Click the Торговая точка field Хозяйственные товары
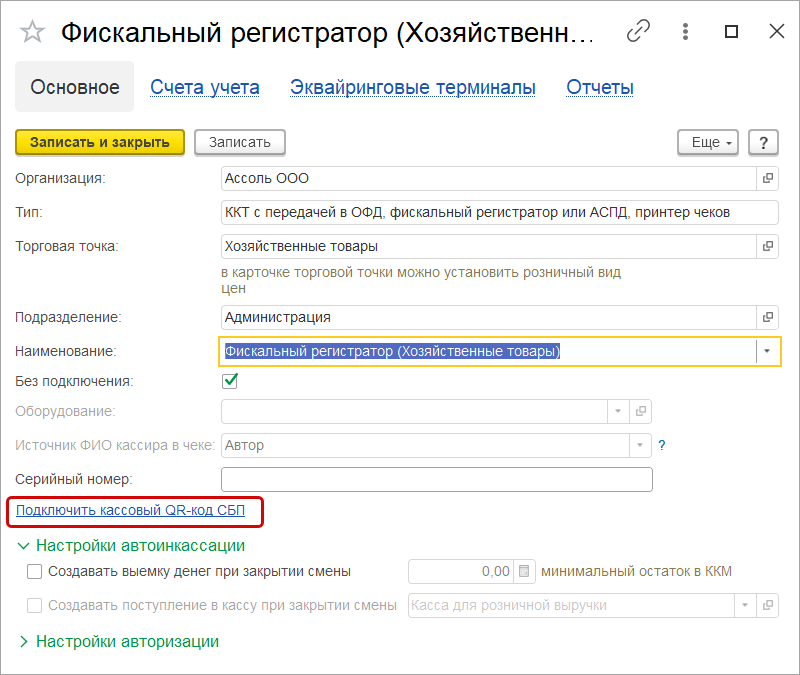 [x=488, y=246]
